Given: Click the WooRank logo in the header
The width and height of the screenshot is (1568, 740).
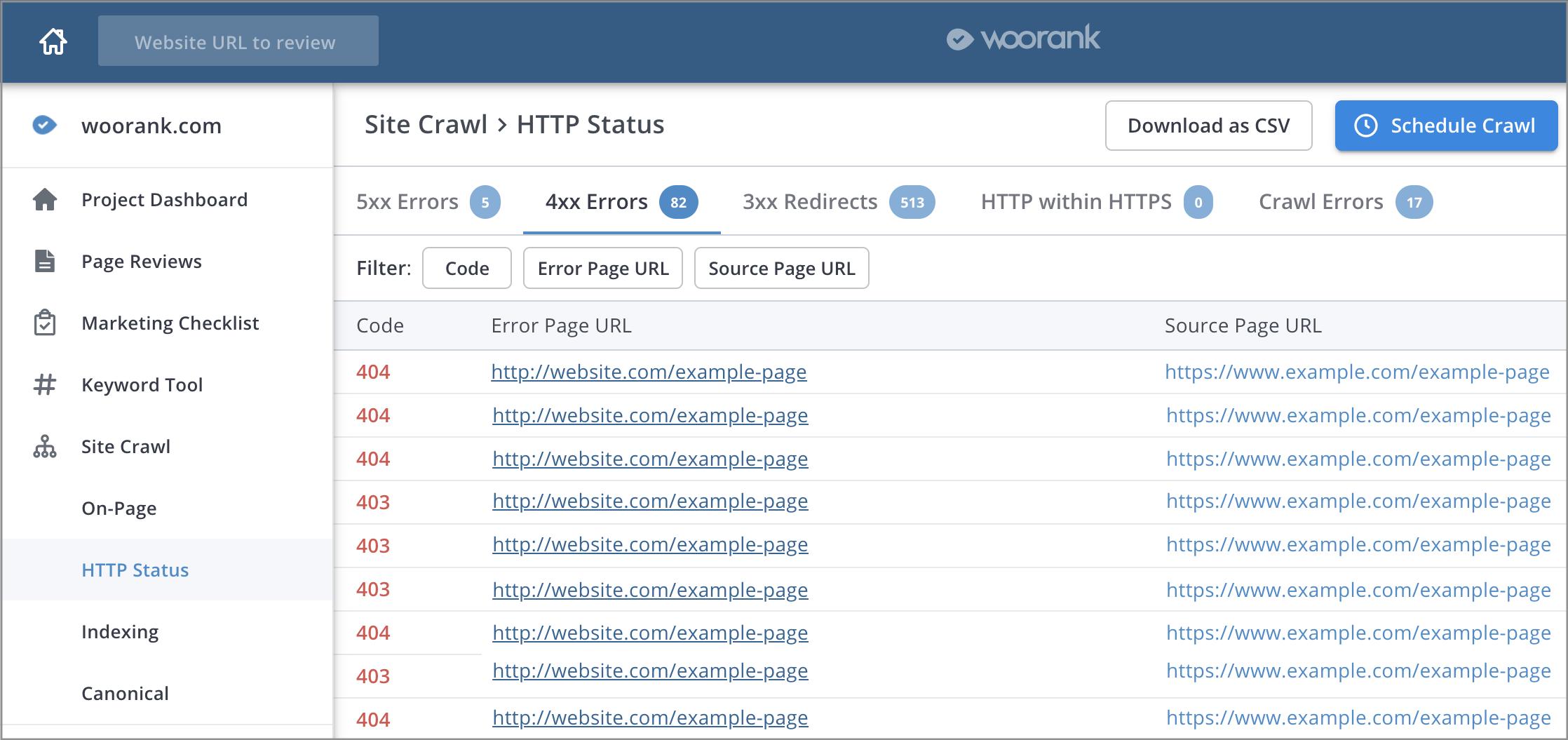Looking at the screenshot, I should 1023,39.
